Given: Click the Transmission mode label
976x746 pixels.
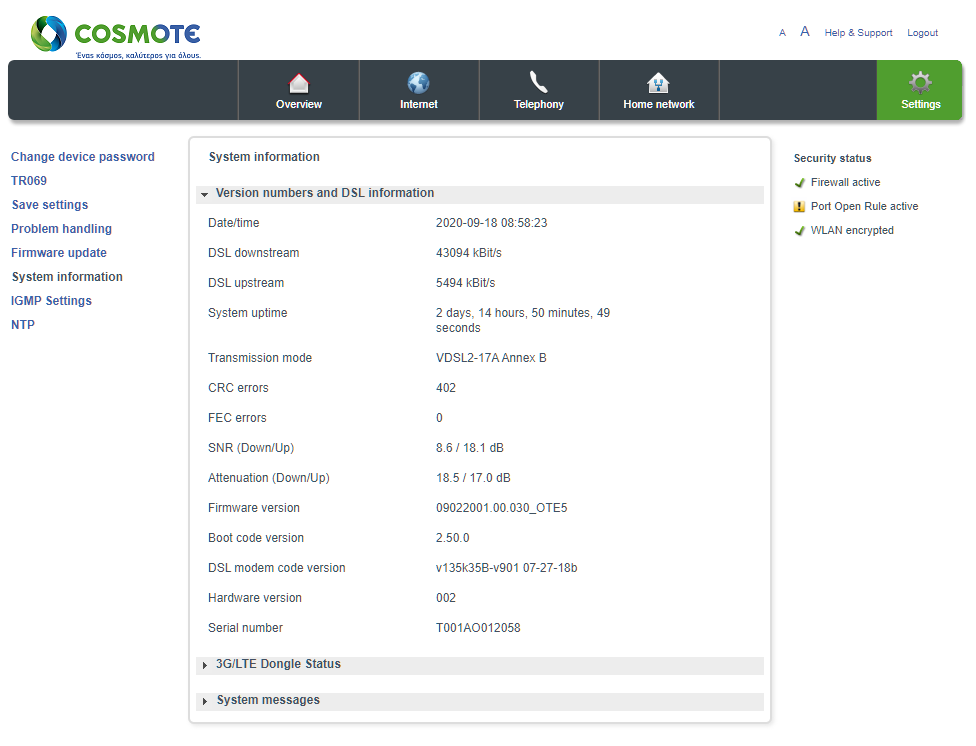Looking at the screenshot, I should (x=260, y=358).
